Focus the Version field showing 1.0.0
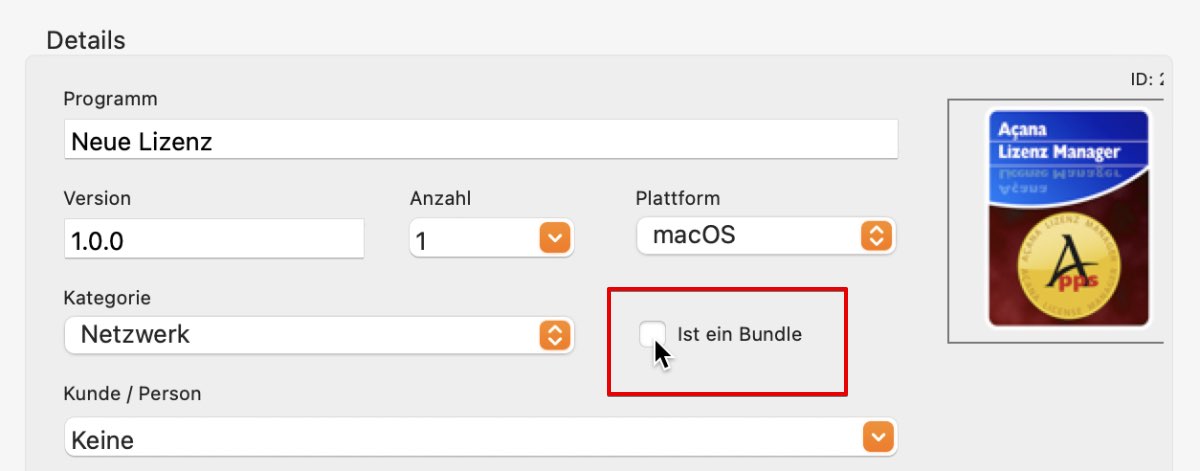This screenshot has height=471, width=1200. click(x=213, y=239)
